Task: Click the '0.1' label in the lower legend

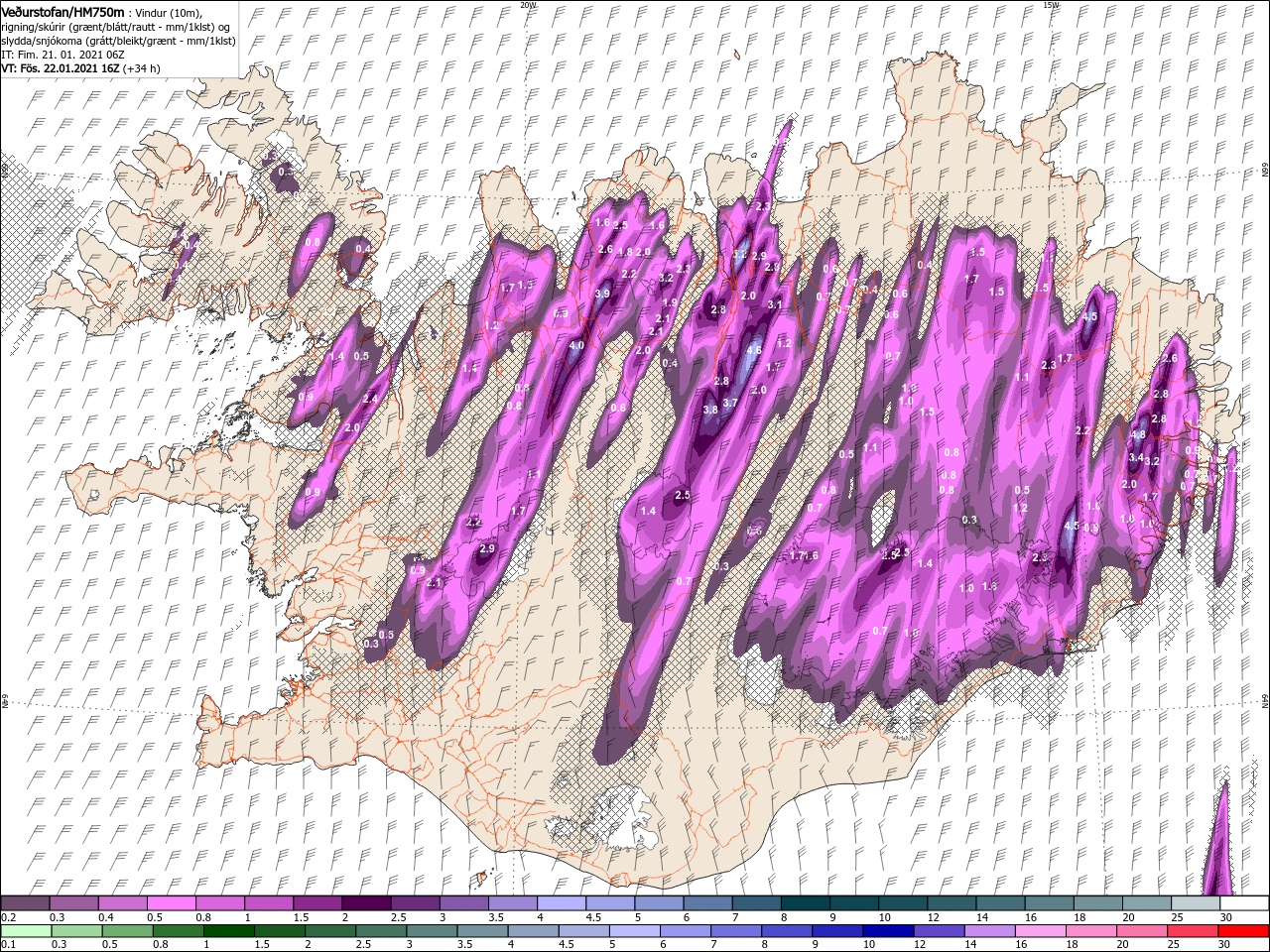Action: [x=8, y=945]
